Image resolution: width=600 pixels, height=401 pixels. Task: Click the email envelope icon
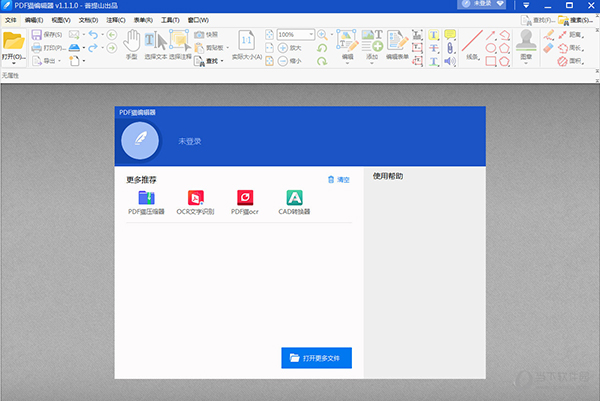click(74, 35)
